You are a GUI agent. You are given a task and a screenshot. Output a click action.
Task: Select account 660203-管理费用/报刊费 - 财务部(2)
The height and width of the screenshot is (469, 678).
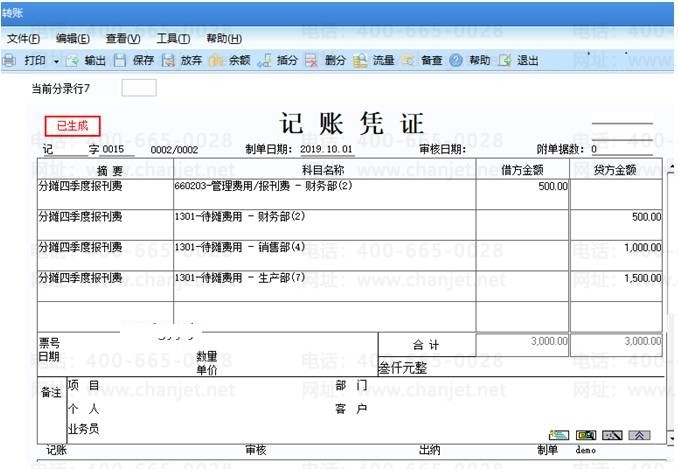pyautogui.click(x=263, y=186)
